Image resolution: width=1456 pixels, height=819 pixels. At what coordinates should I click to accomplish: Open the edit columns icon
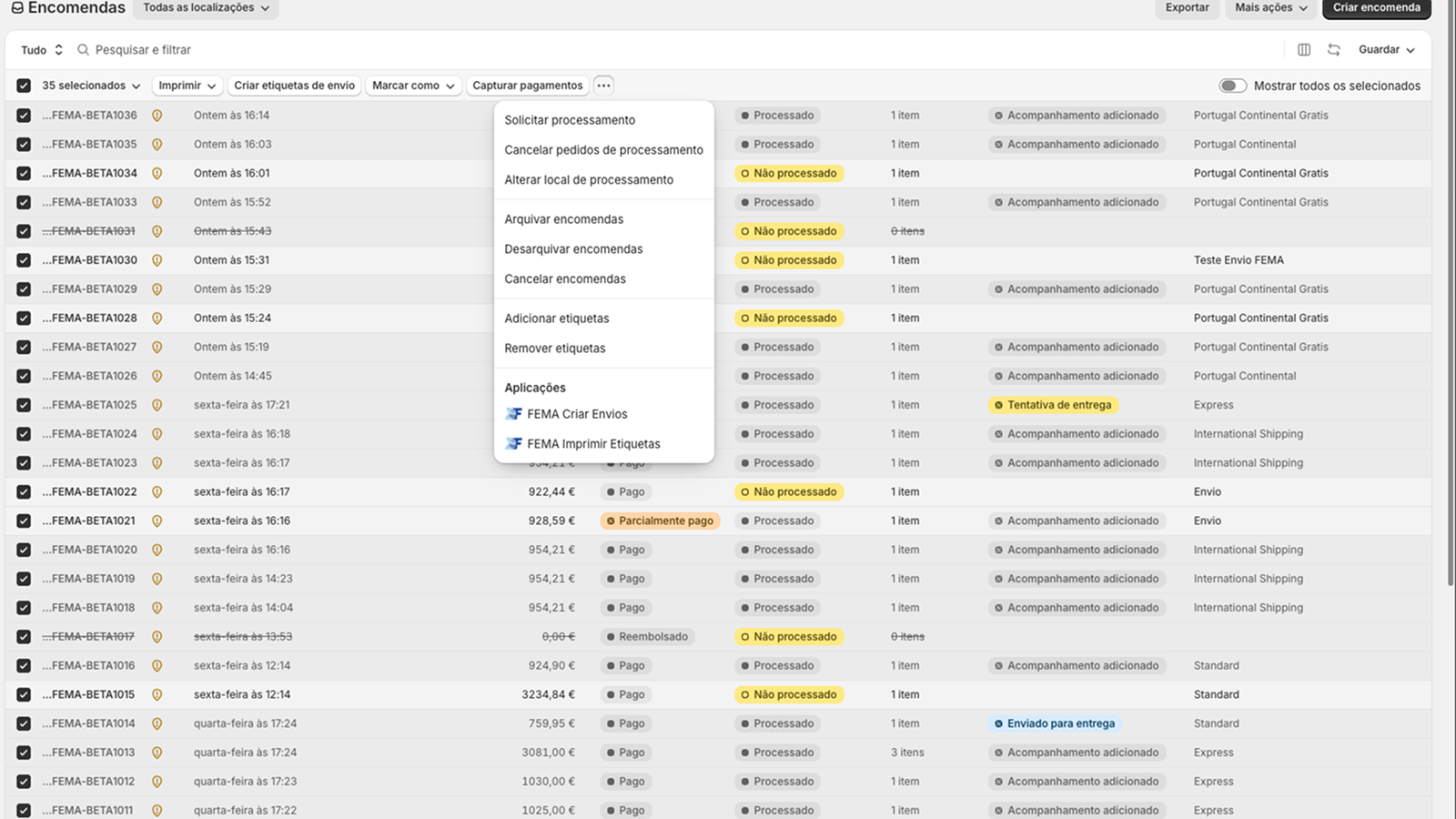tap(1304, 50)
